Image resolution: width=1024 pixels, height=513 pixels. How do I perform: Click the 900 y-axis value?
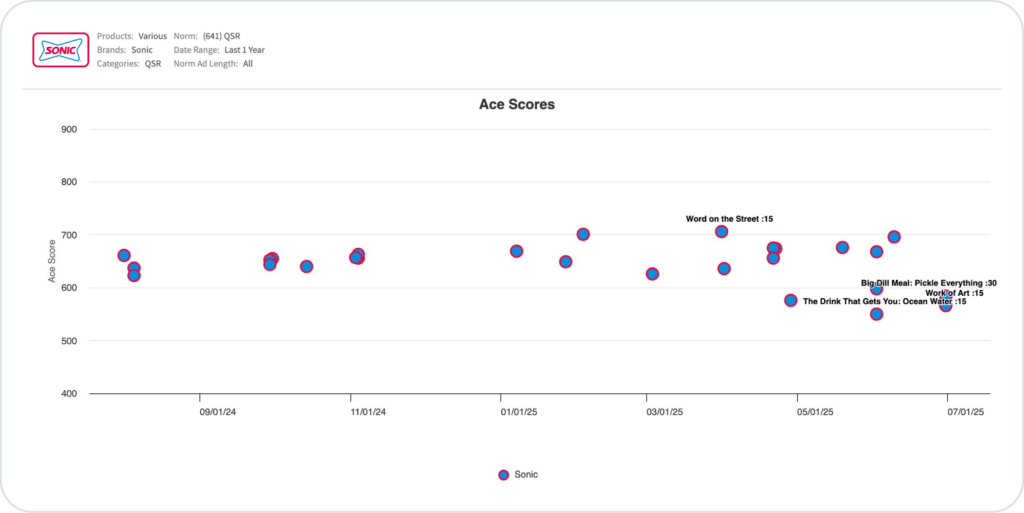[71, 129]
